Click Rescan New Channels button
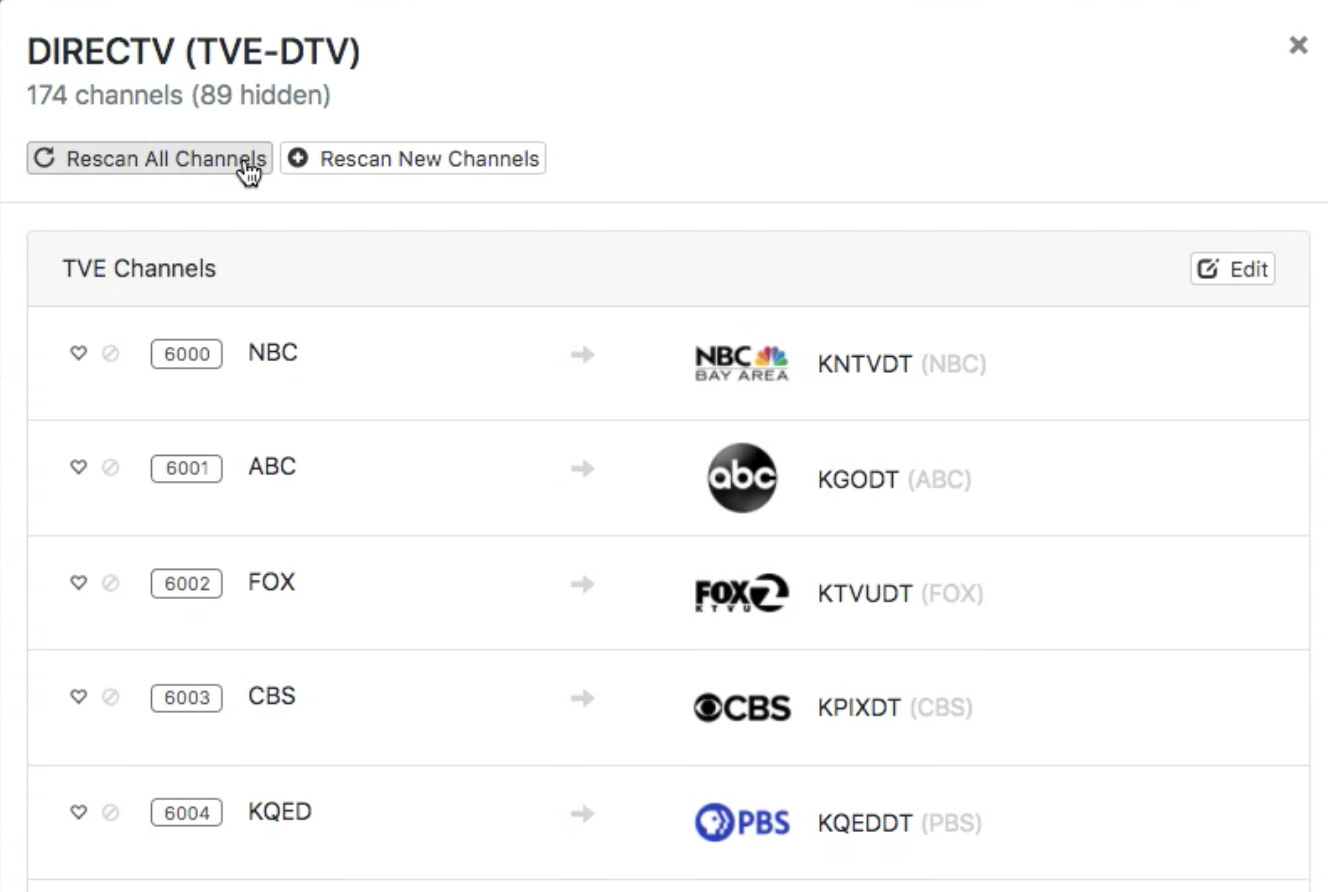 [413, 159]
